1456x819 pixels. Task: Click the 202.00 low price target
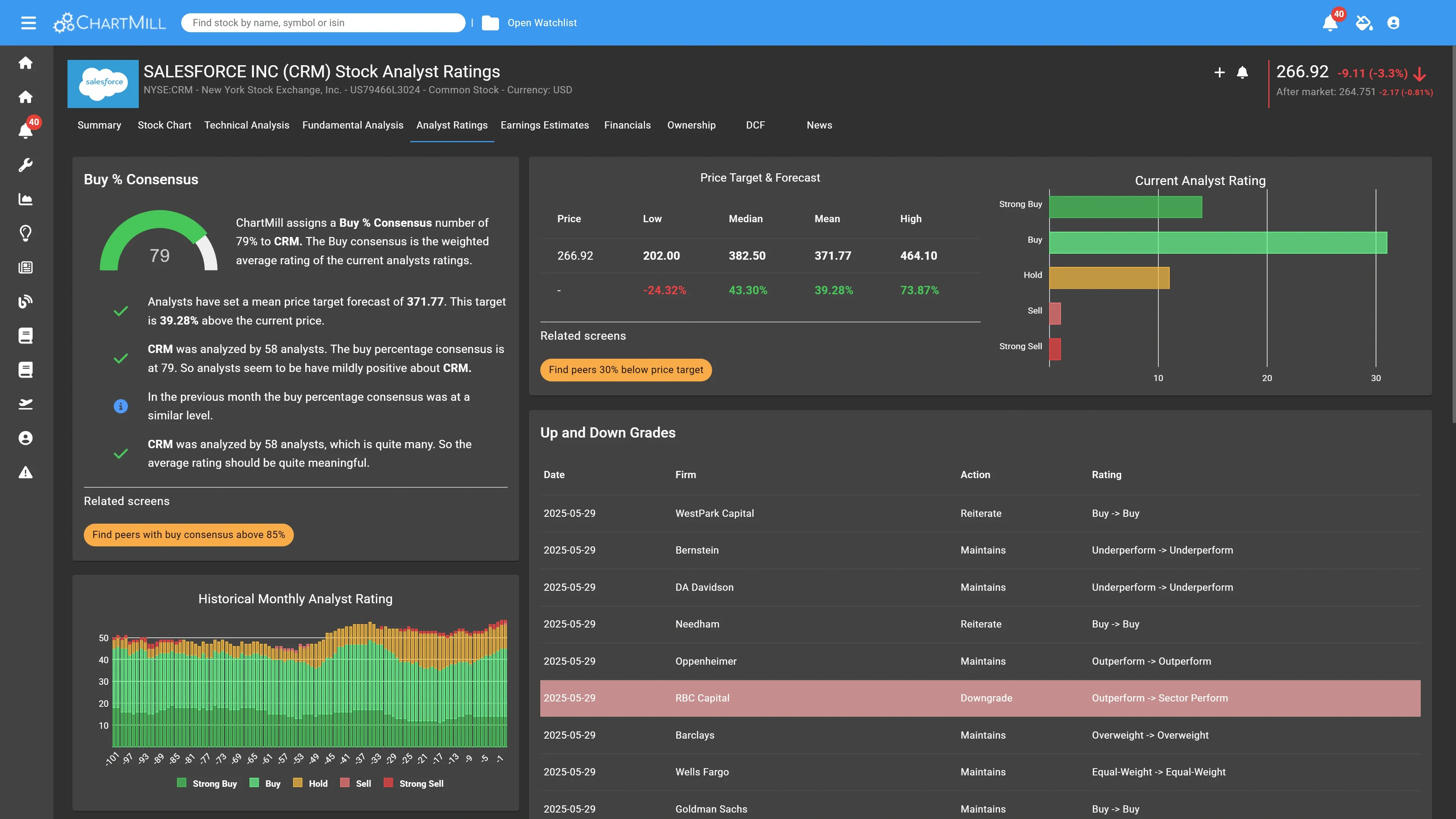point(661,256)
